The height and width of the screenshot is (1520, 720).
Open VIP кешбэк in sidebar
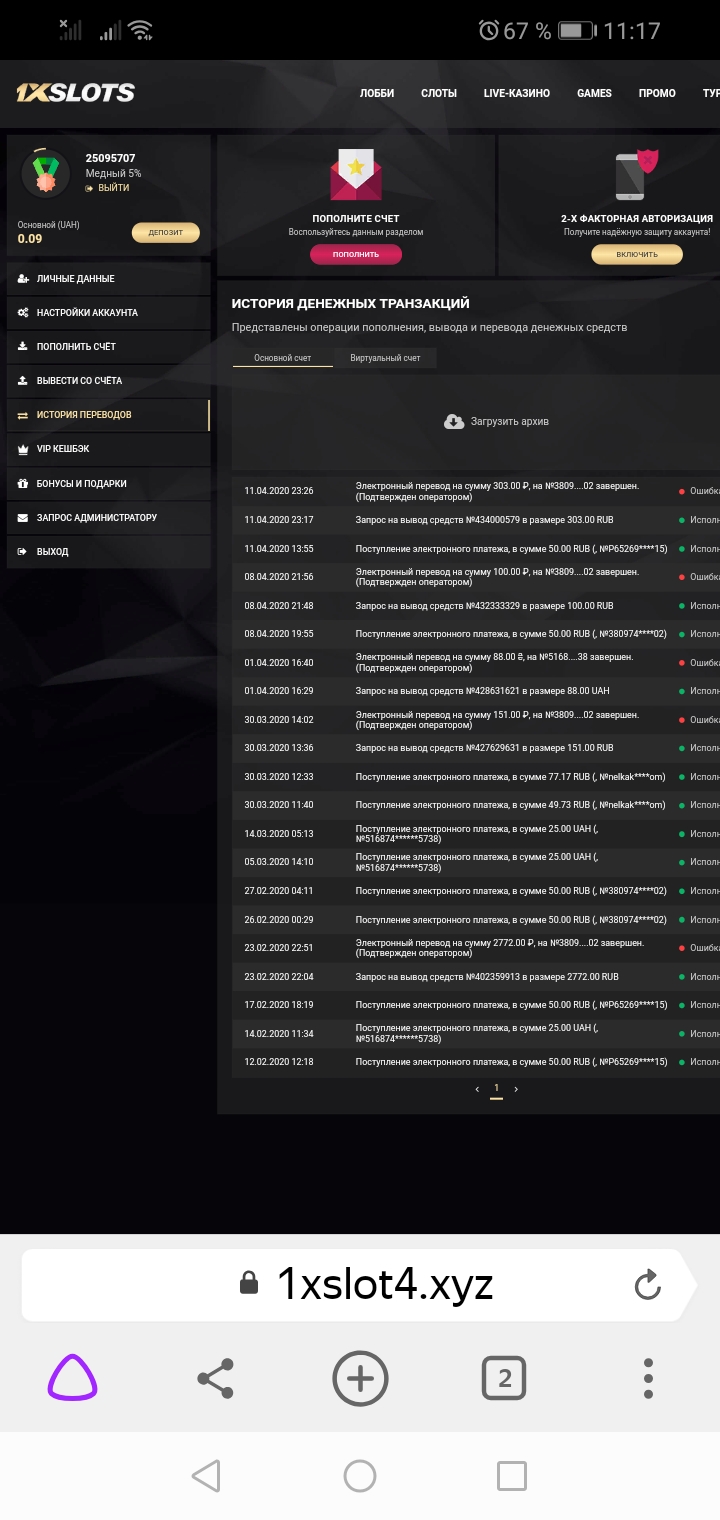[x=108, y=449]
